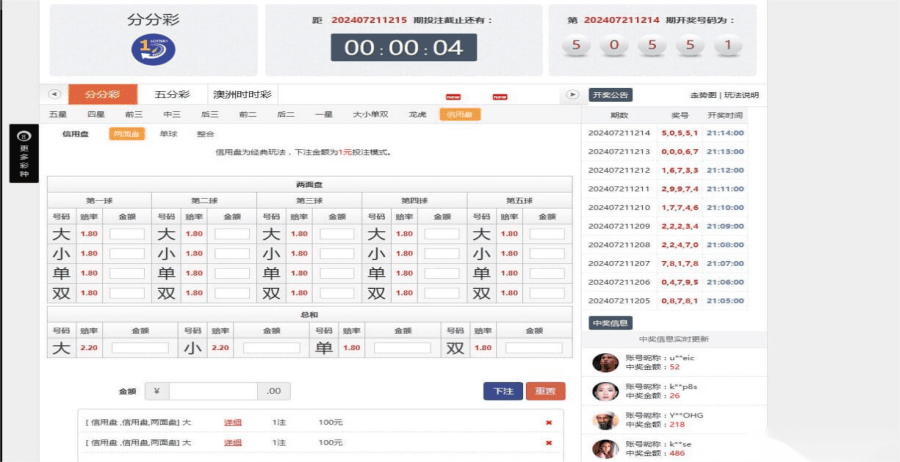Open 详细 link for first bet entry
Screen dimensions: 900x462
[232, 423]
